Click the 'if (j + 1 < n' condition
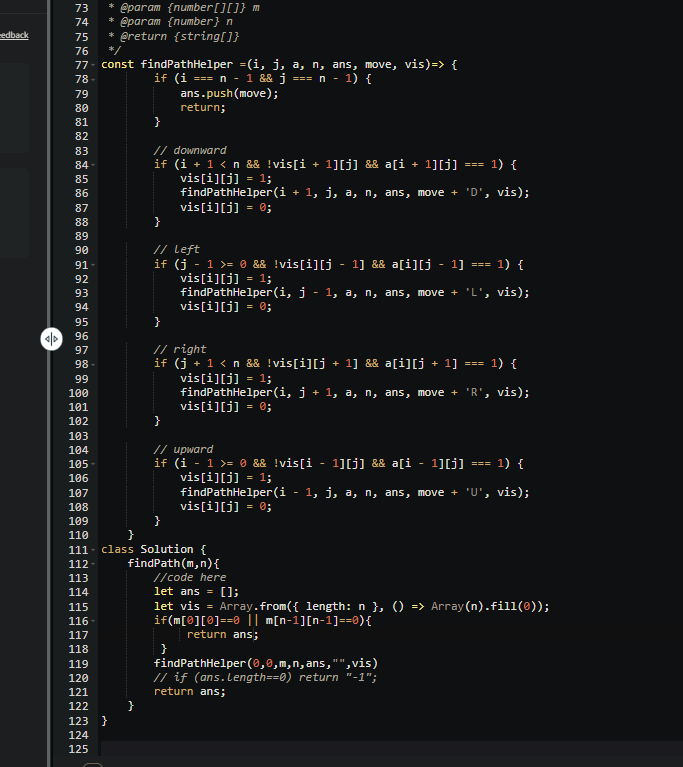683x767 pixels. point(335,363)
